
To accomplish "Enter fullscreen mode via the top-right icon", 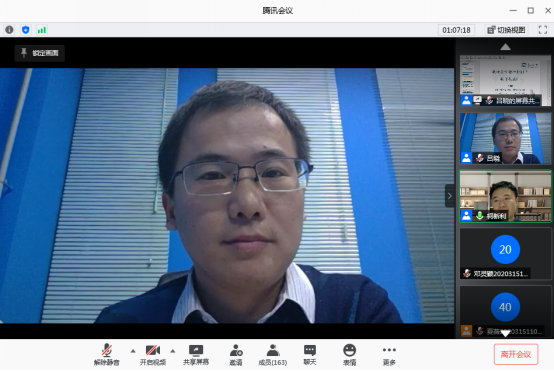I will point(543,30).
